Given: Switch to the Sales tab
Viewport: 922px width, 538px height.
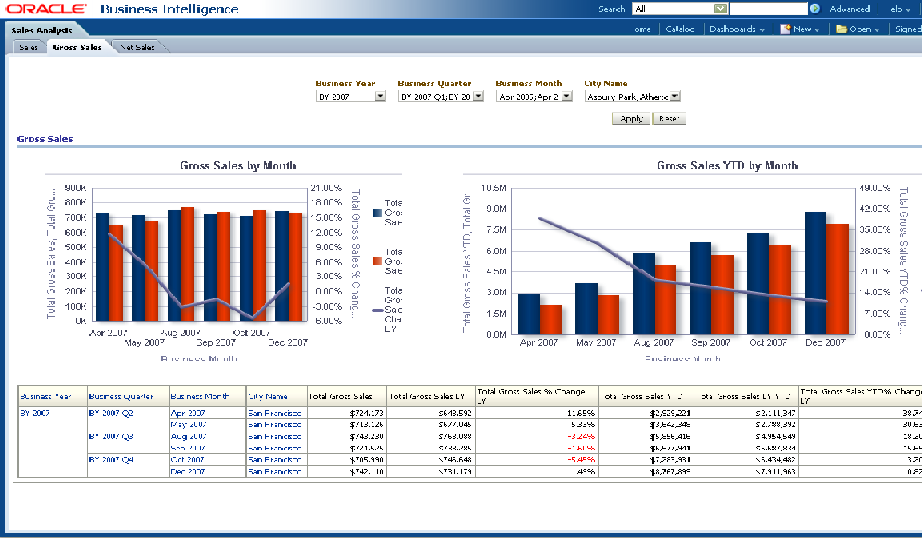Looking at the screenshot, I should (x=28, y=47).
